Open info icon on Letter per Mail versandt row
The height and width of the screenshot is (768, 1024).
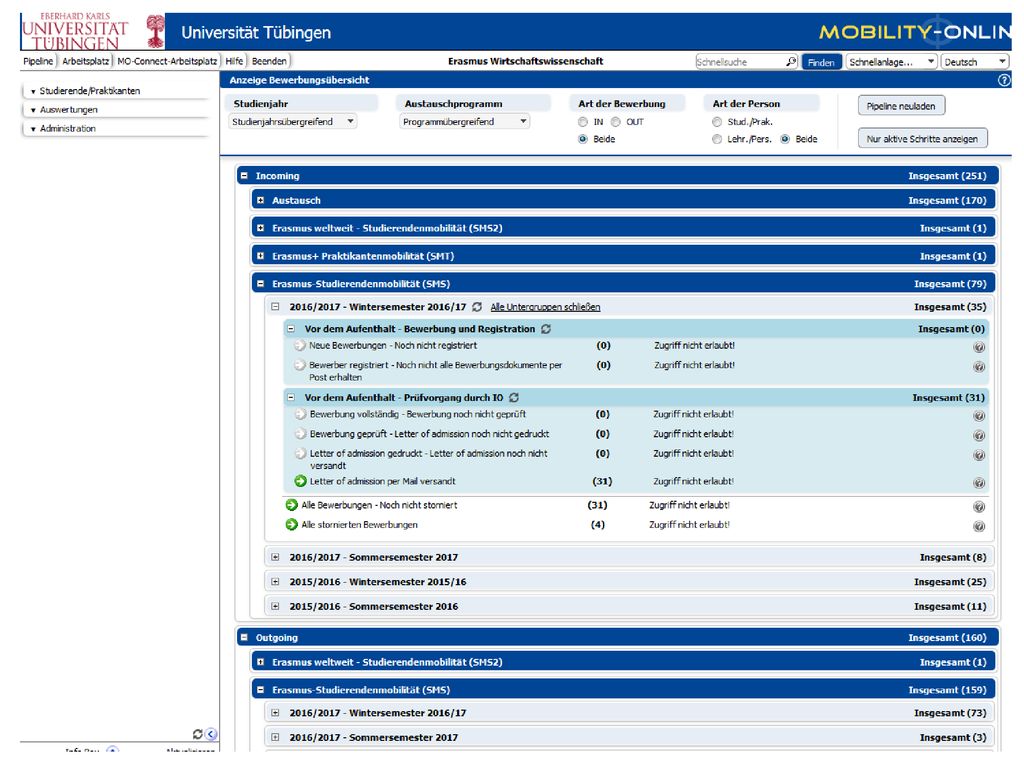979,483
